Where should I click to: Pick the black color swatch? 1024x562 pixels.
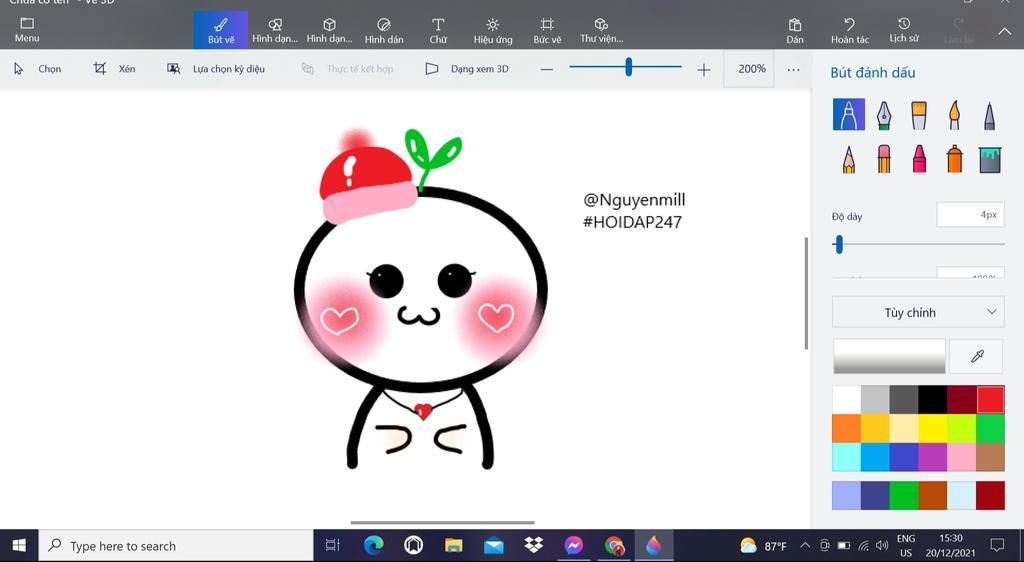click(x=933, y=399)
